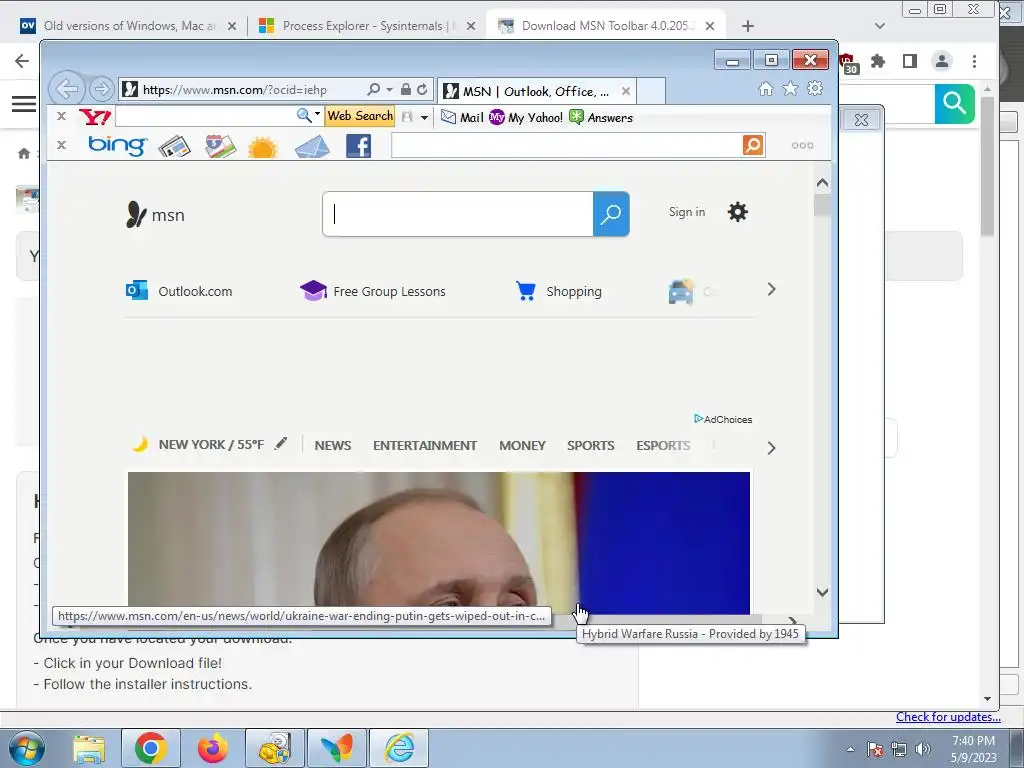Screen dimensions: 1024x768
Task: Switch to Old versions of Windows tab
Action: 129,26
